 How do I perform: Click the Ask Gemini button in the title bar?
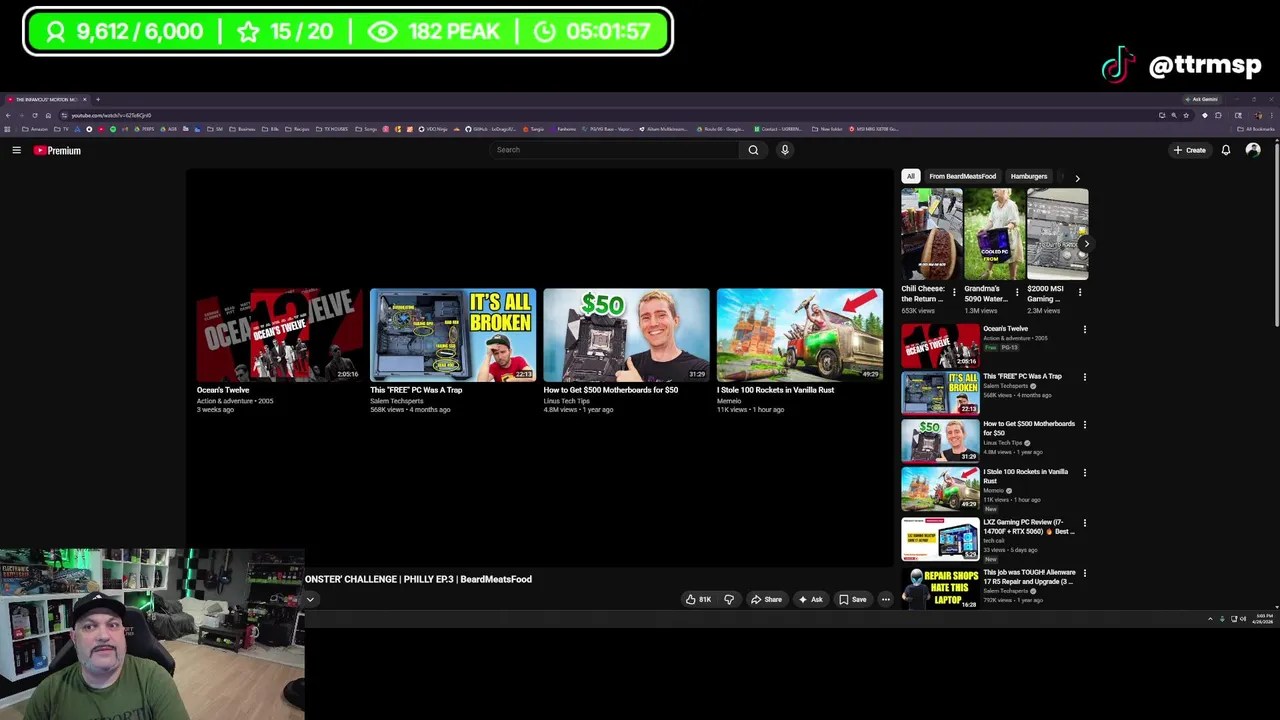pyautogui.click(x=1203, y=99)
